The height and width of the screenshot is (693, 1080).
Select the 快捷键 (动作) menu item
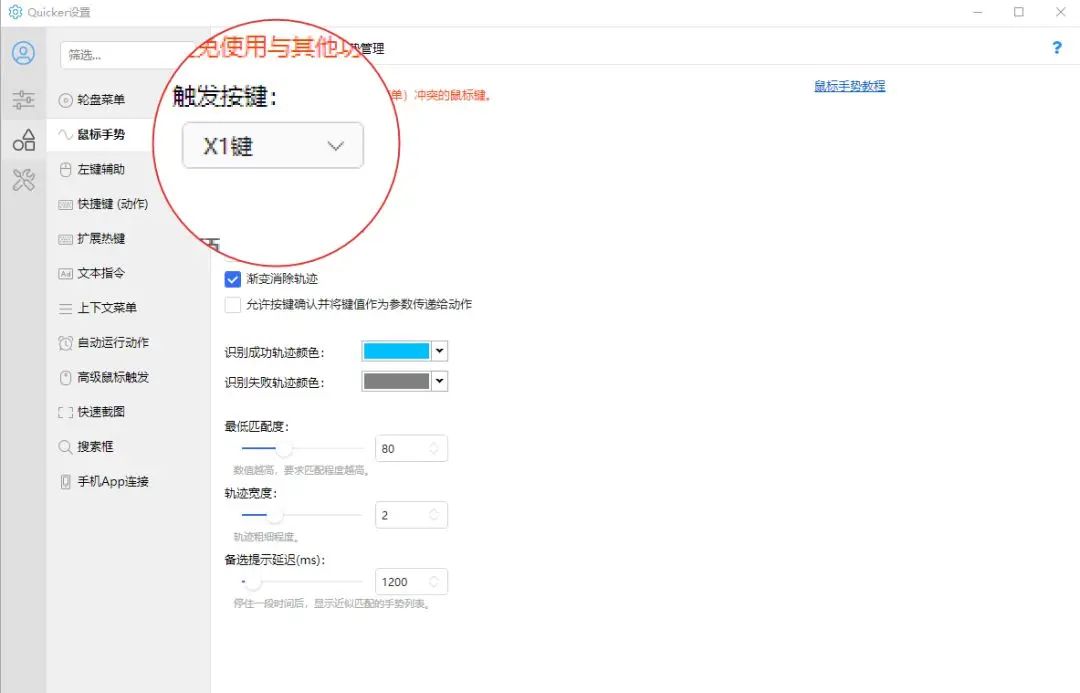(112, 204)
